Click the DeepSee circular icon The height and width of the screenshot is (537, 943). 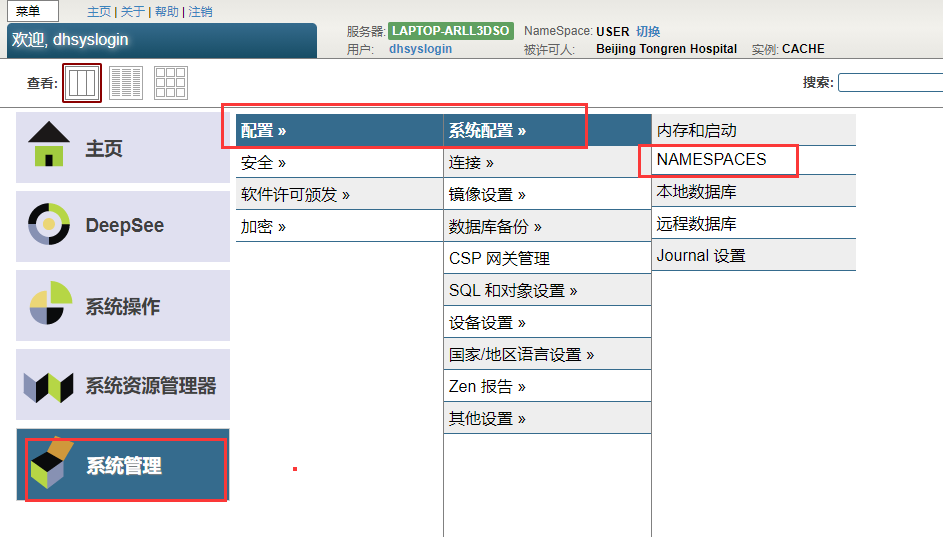pos(49,224)
